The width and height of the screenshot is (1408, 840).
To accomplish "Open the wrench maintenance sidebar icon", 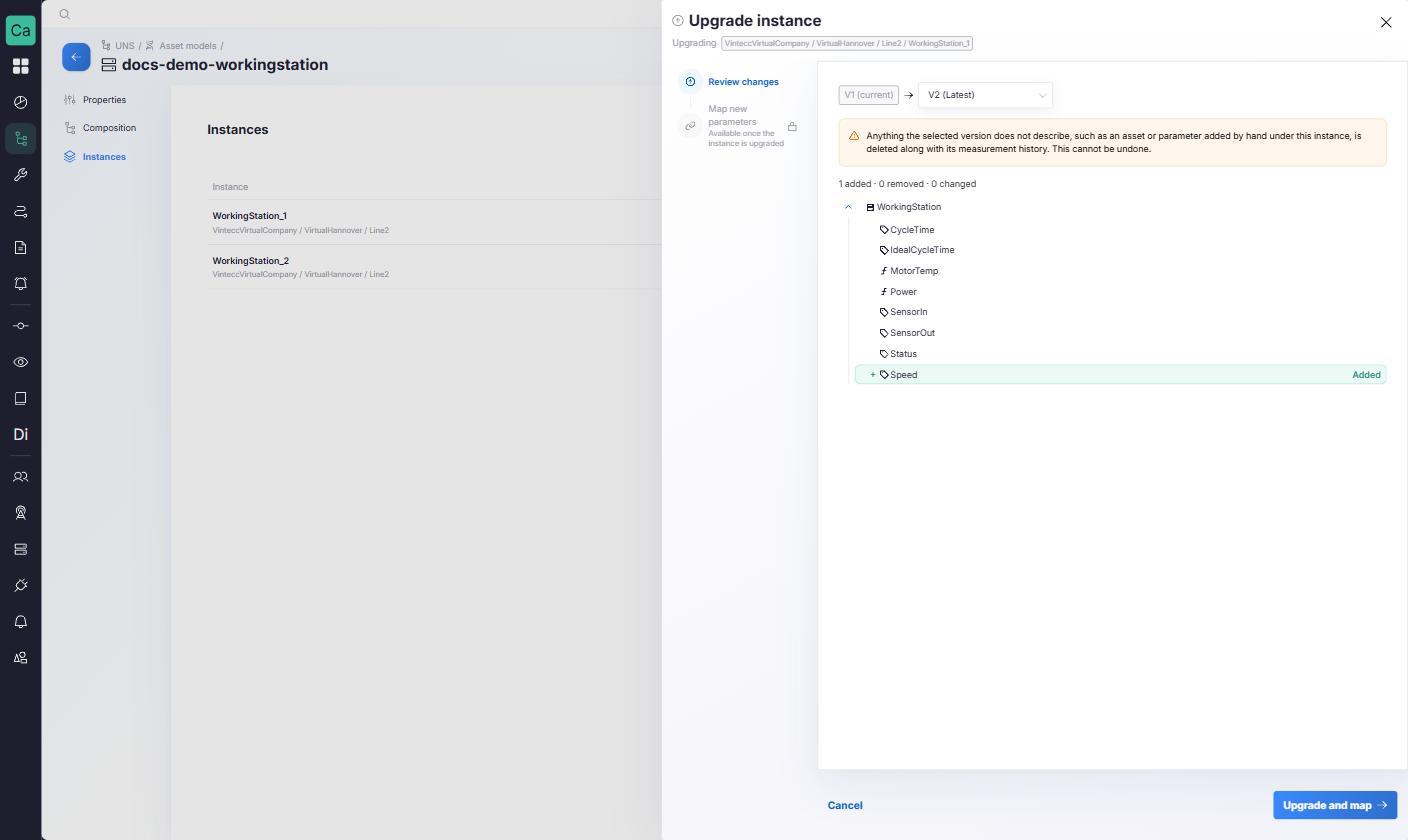I will click(20, 175).
